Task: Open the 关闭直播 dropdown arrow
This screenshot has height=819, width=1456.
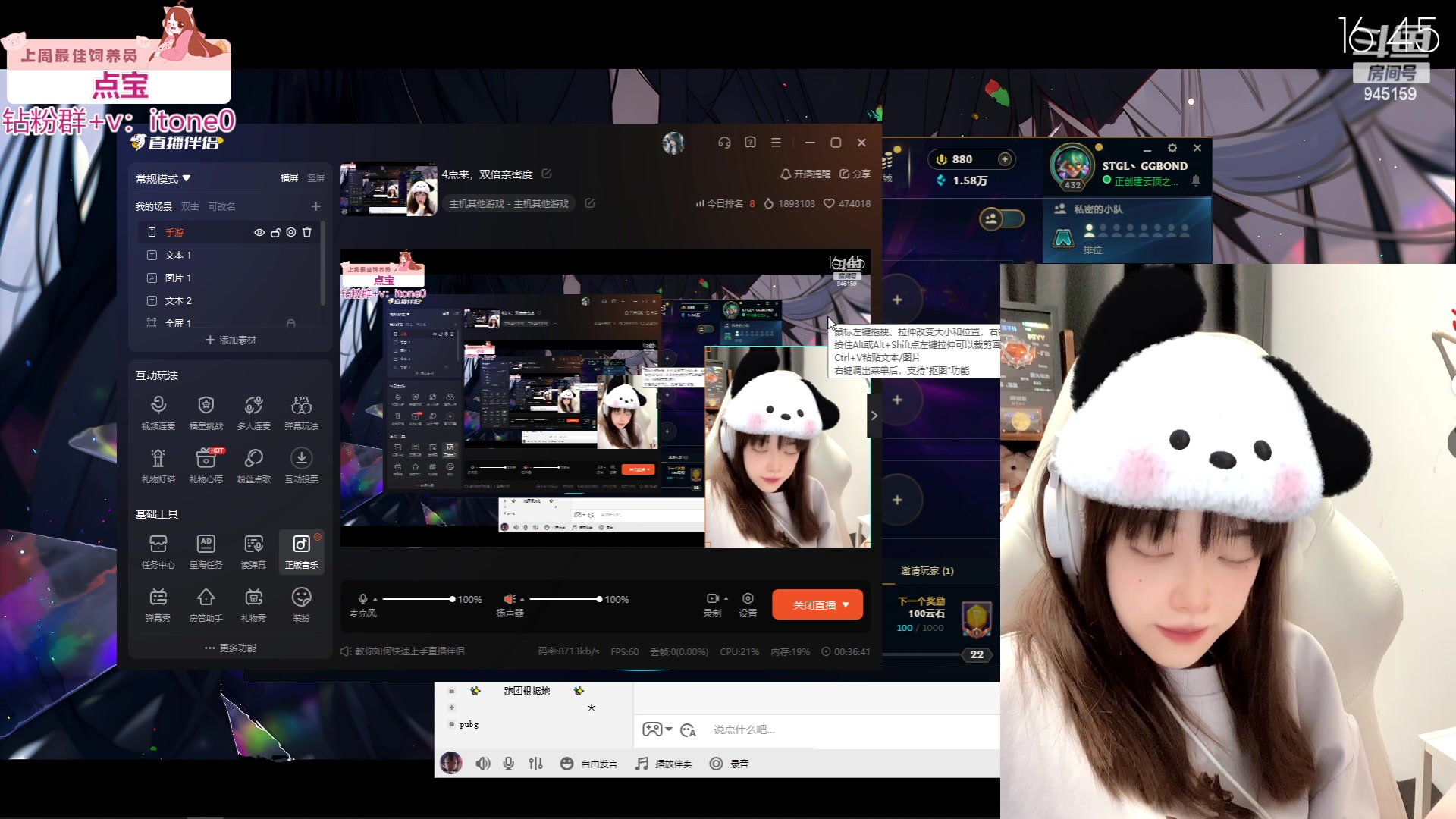Action: click(846, 604)
